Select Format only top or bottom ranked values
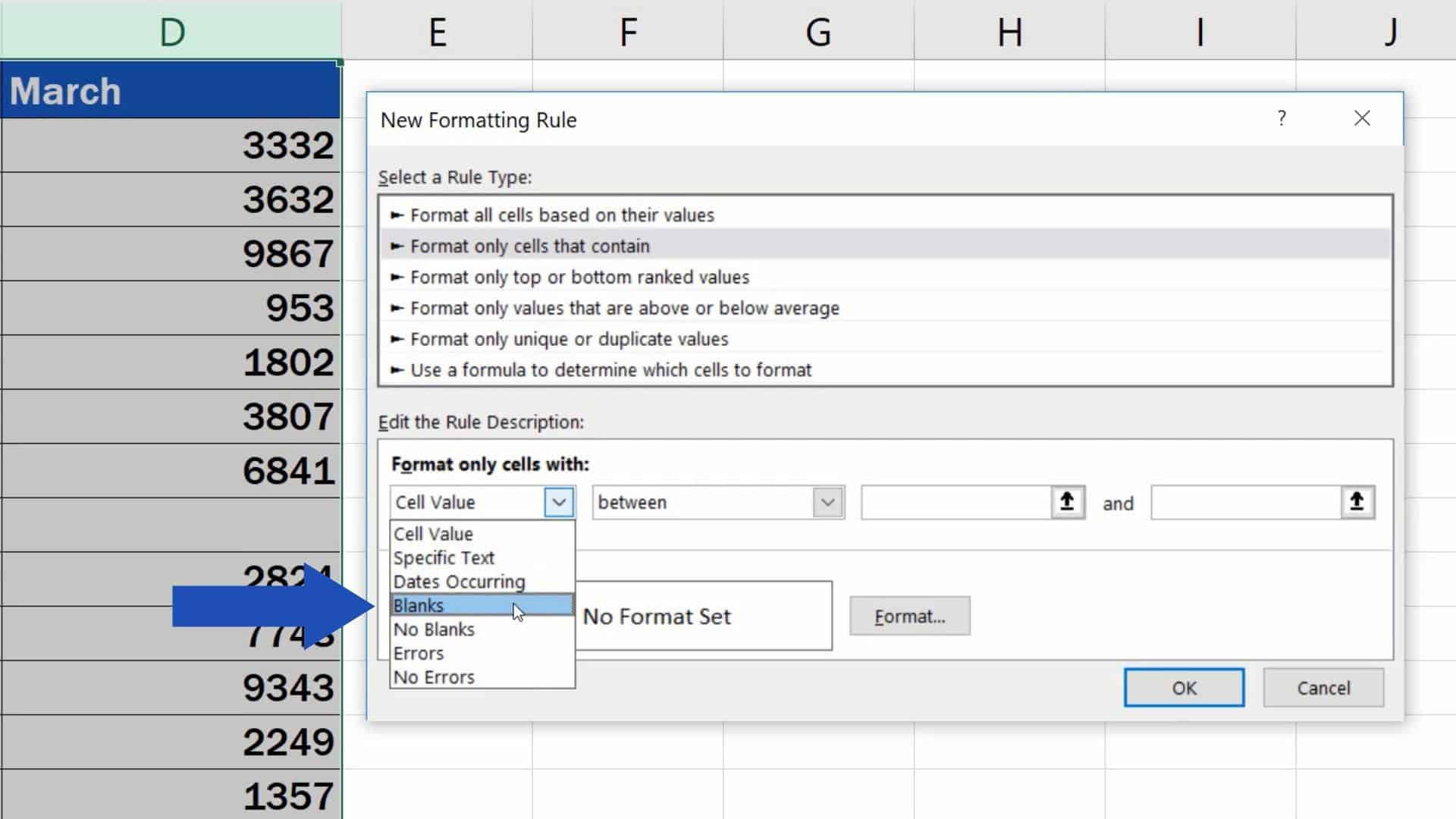The width and height of the screenshot is (1456, 819). tap(579, 277)
